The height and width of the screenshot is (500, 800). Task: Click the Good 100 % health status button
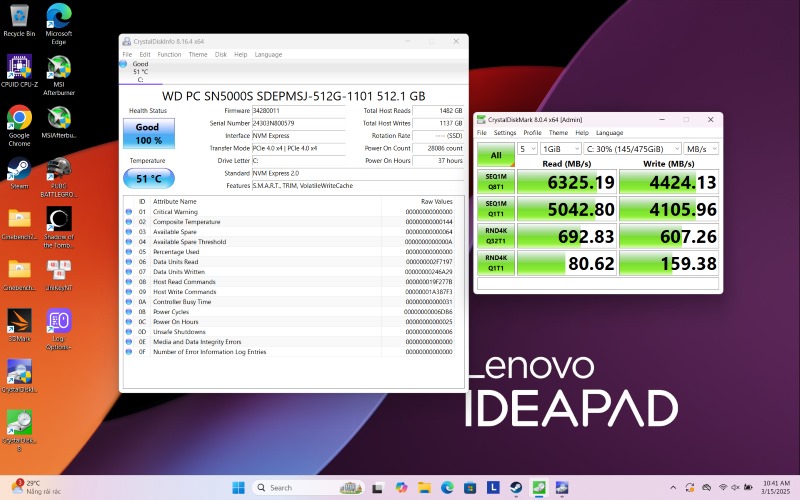148,134
